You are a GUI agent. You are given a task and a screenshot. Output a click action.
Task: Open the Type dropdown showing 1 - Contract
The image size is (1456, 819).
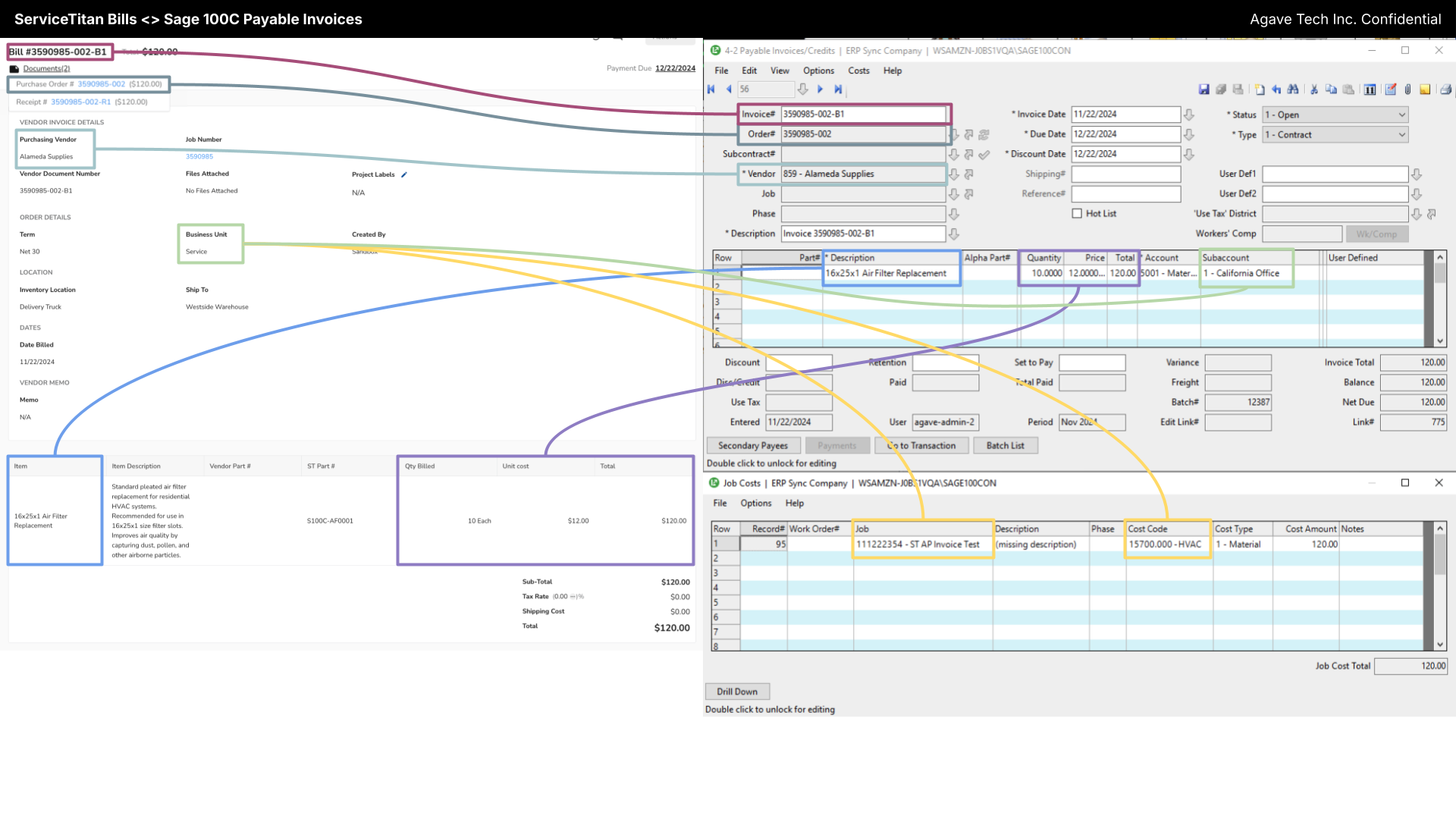[1335, 134]
